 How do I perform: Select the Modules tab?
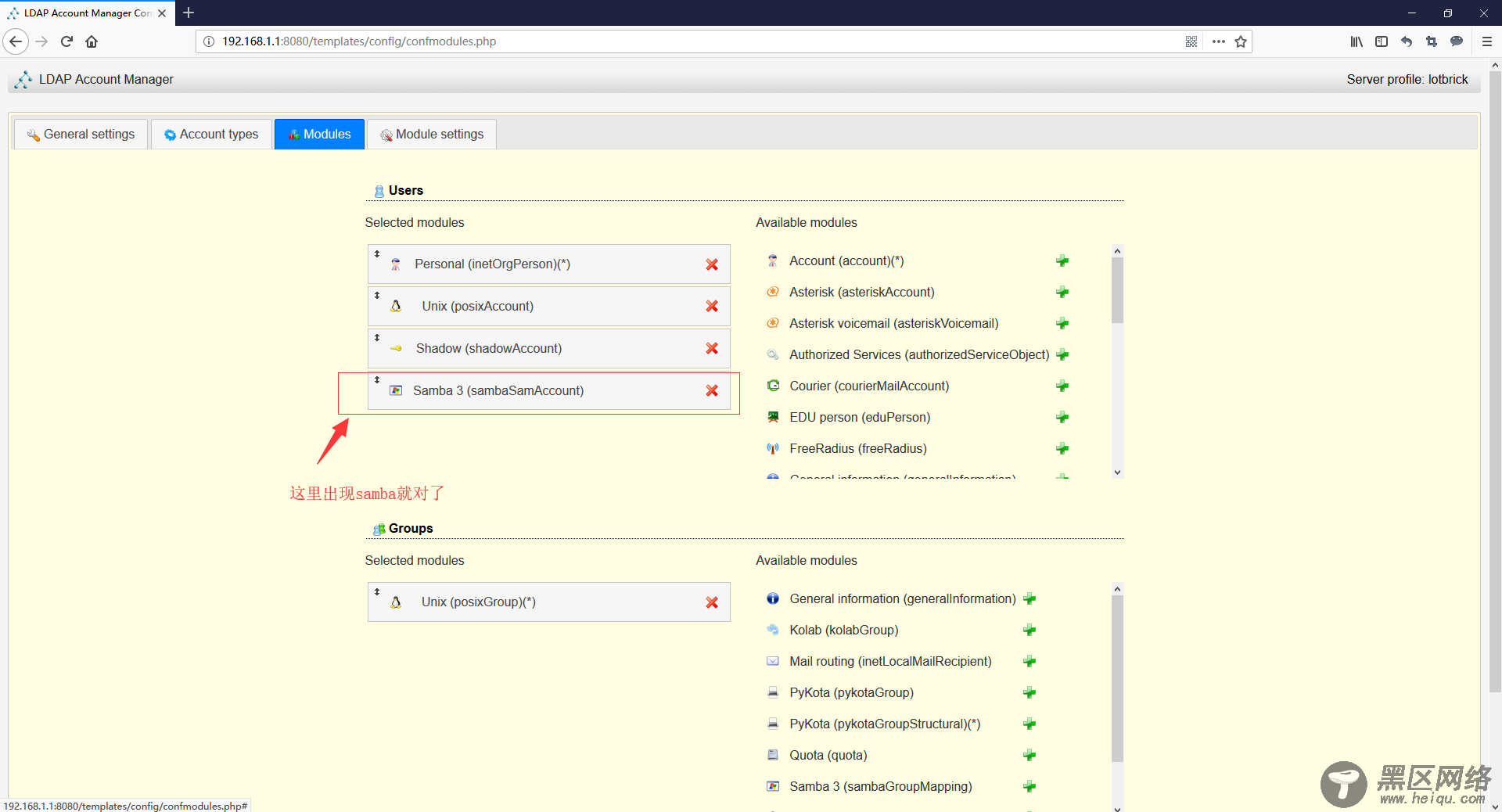click(319, 135)
